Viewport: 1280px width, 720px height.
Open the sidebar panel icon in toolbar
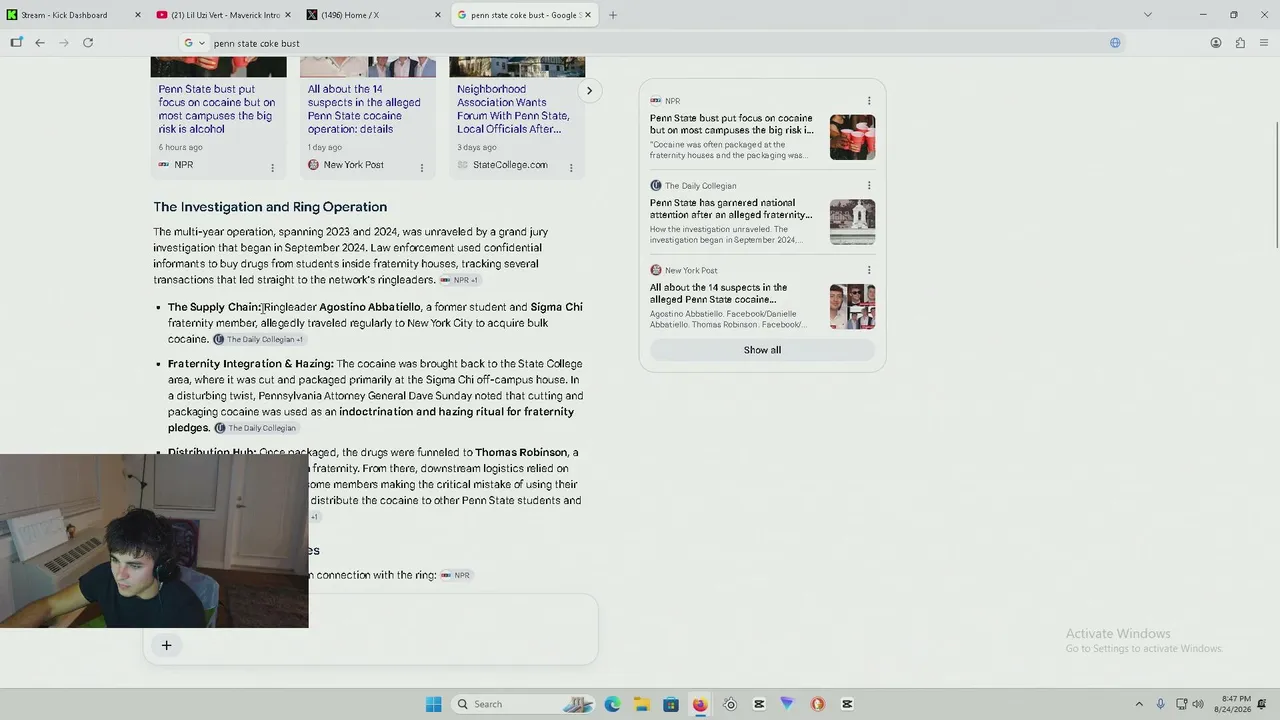click(x=16, y=43)
